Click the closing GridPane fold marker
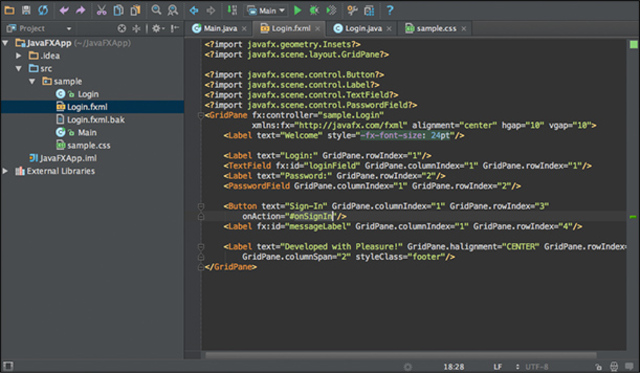 pyautogui.click(x=201, y=267)
